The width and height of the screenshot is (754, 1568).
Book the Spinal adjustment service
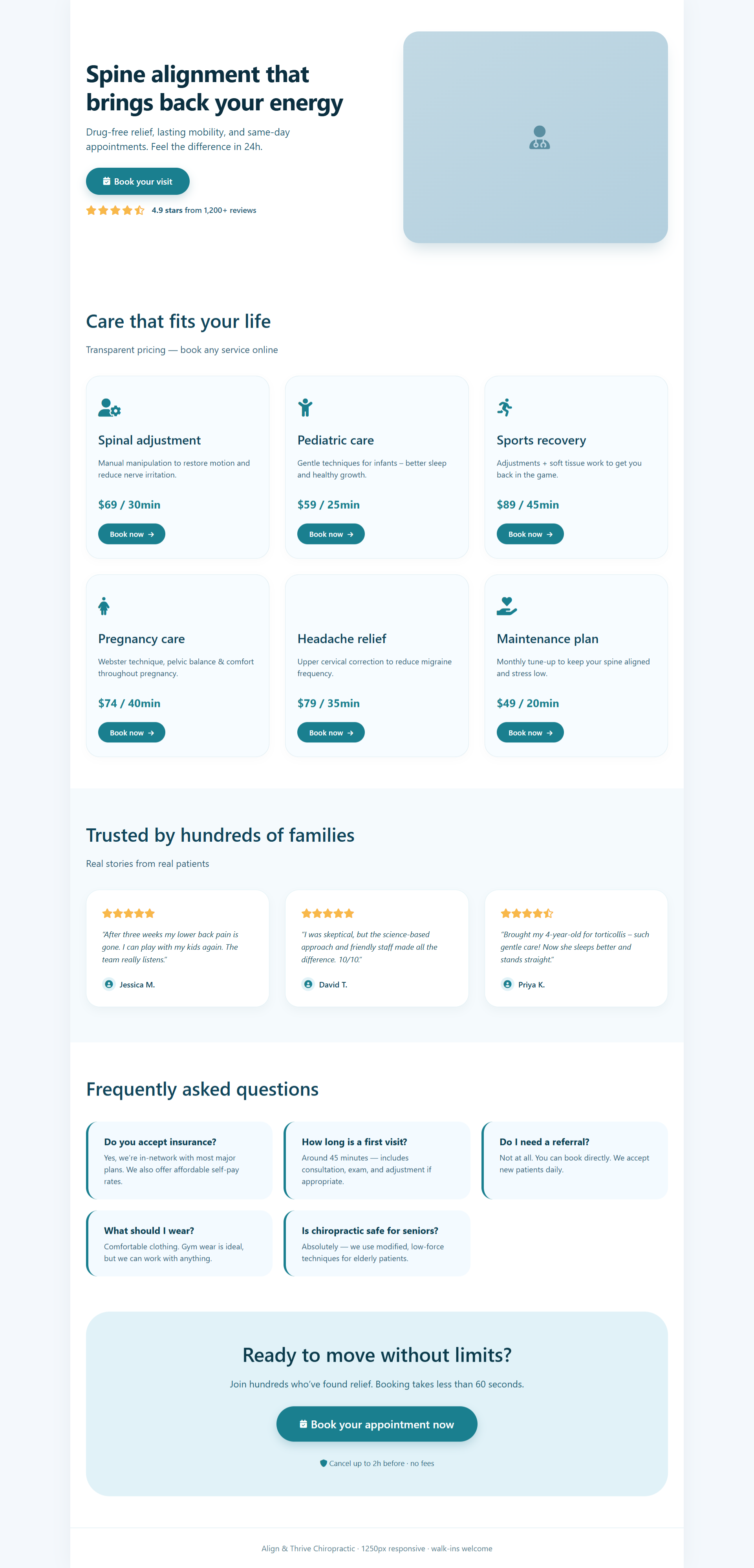tap(132, 534)
